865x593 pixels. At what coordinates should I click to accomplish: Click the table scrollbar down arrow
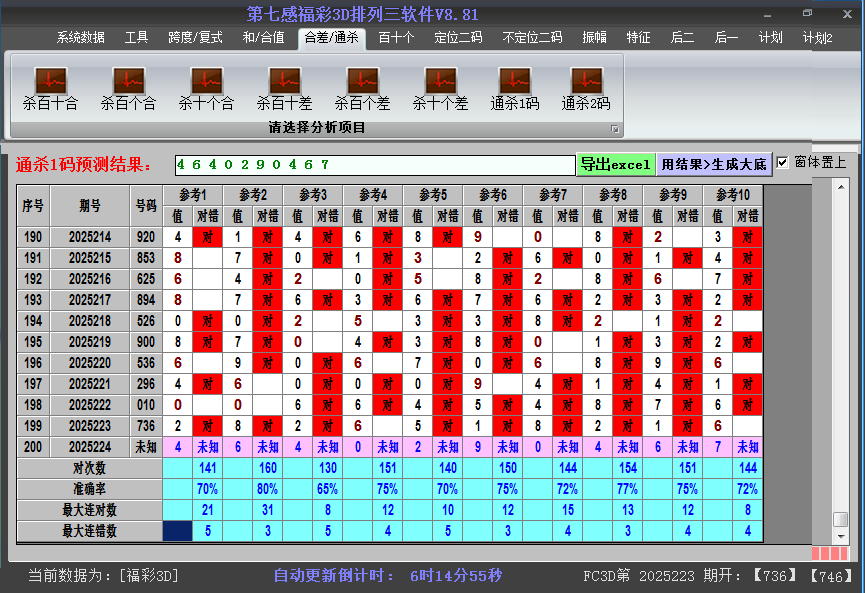(841, 536)
